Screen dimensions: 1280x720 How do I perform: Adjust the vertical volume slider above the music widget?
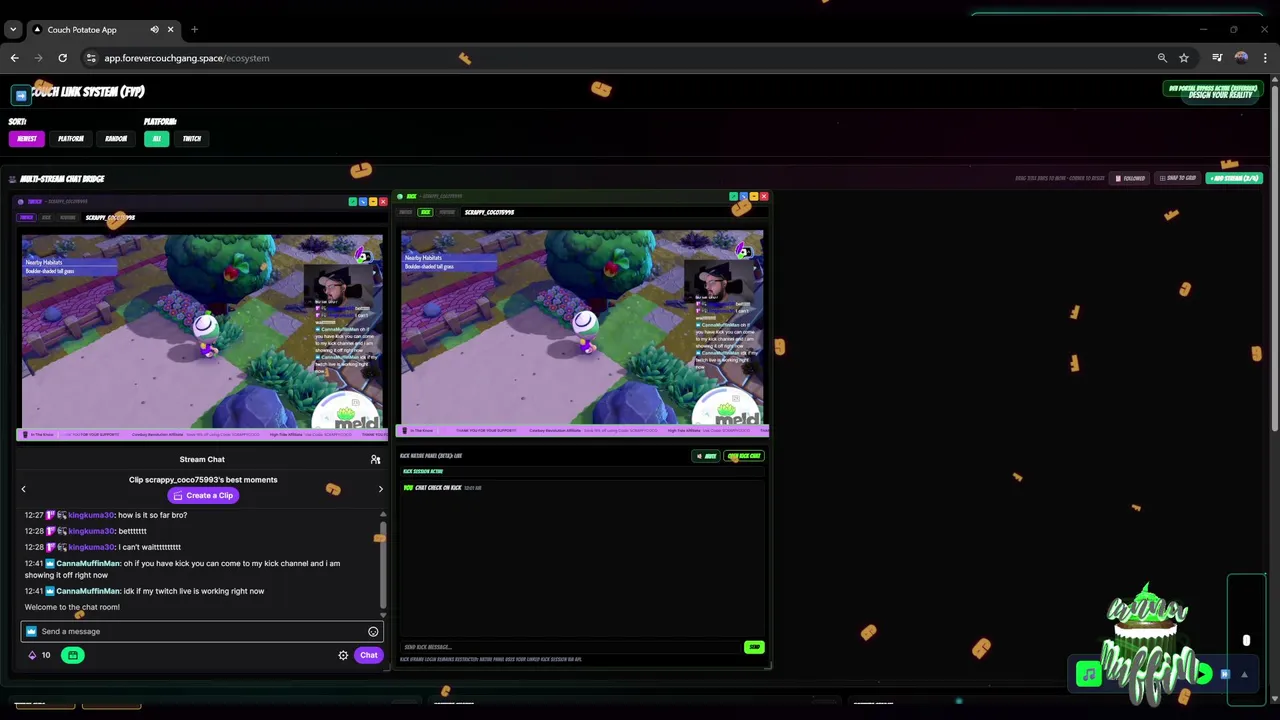[x=1246, y=640]
